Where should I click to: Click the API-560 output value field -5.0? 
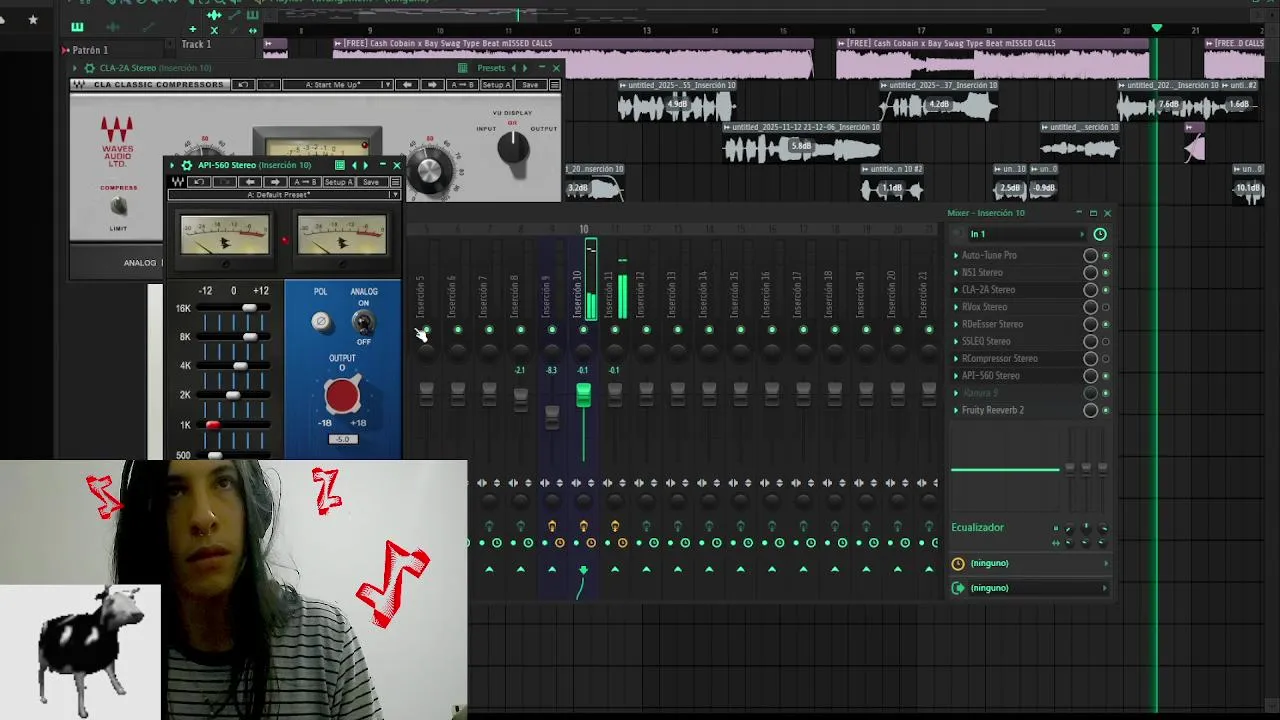[x=343, y=439]
